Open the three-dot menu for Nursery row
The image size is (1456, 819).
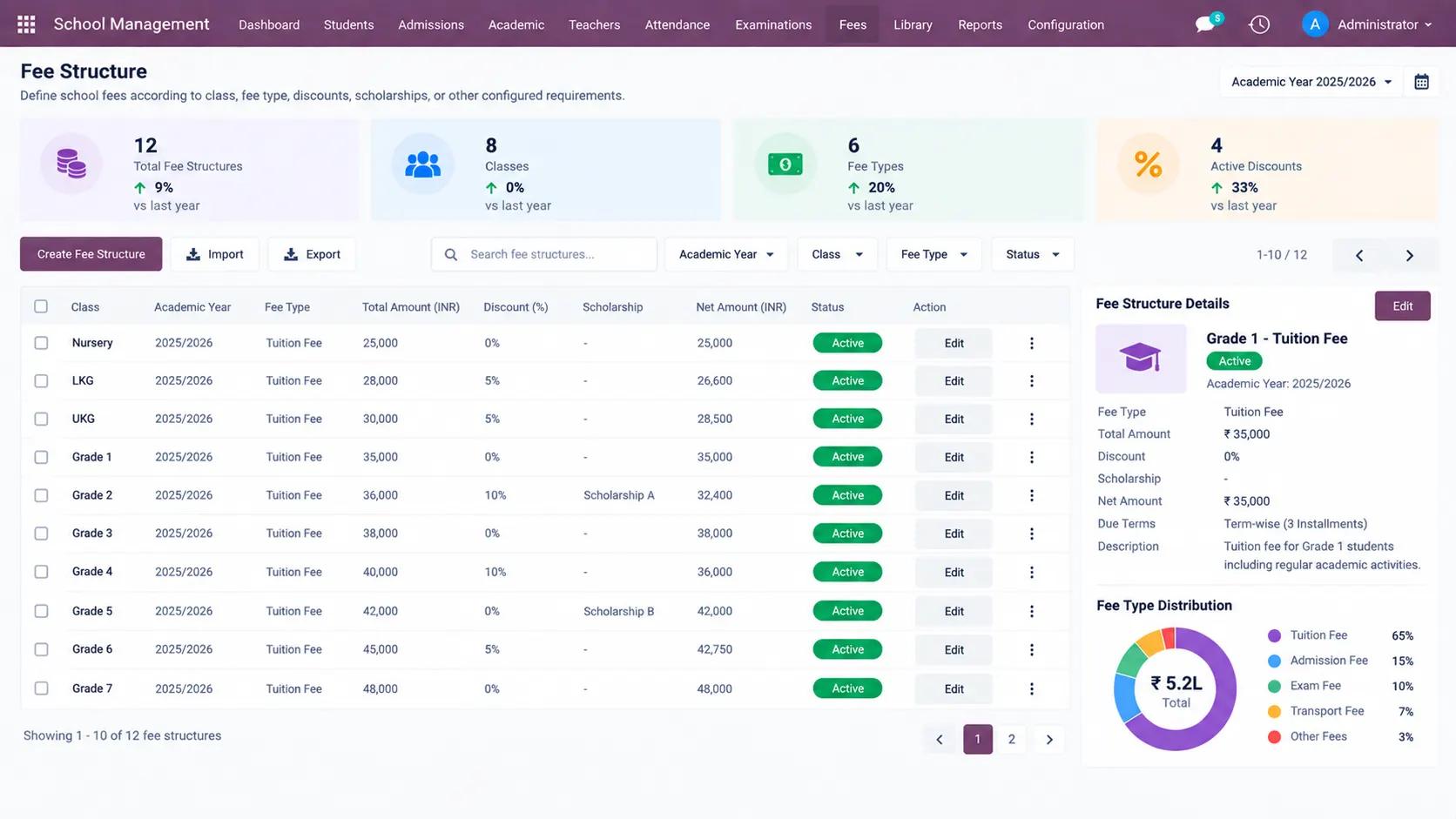pos(1032,343)
